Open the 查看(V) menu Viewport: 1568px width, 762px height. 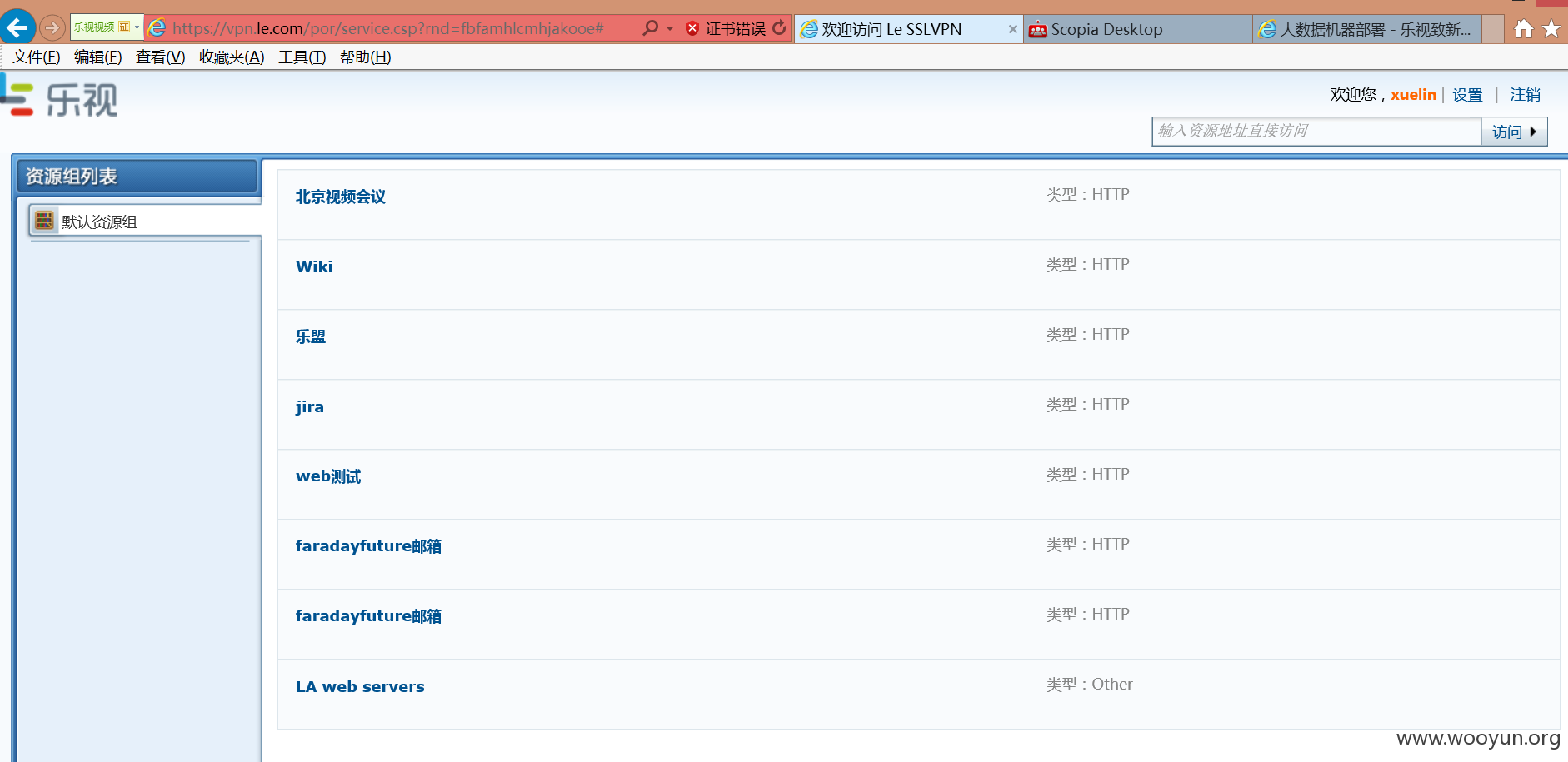[x=160, y=57]
